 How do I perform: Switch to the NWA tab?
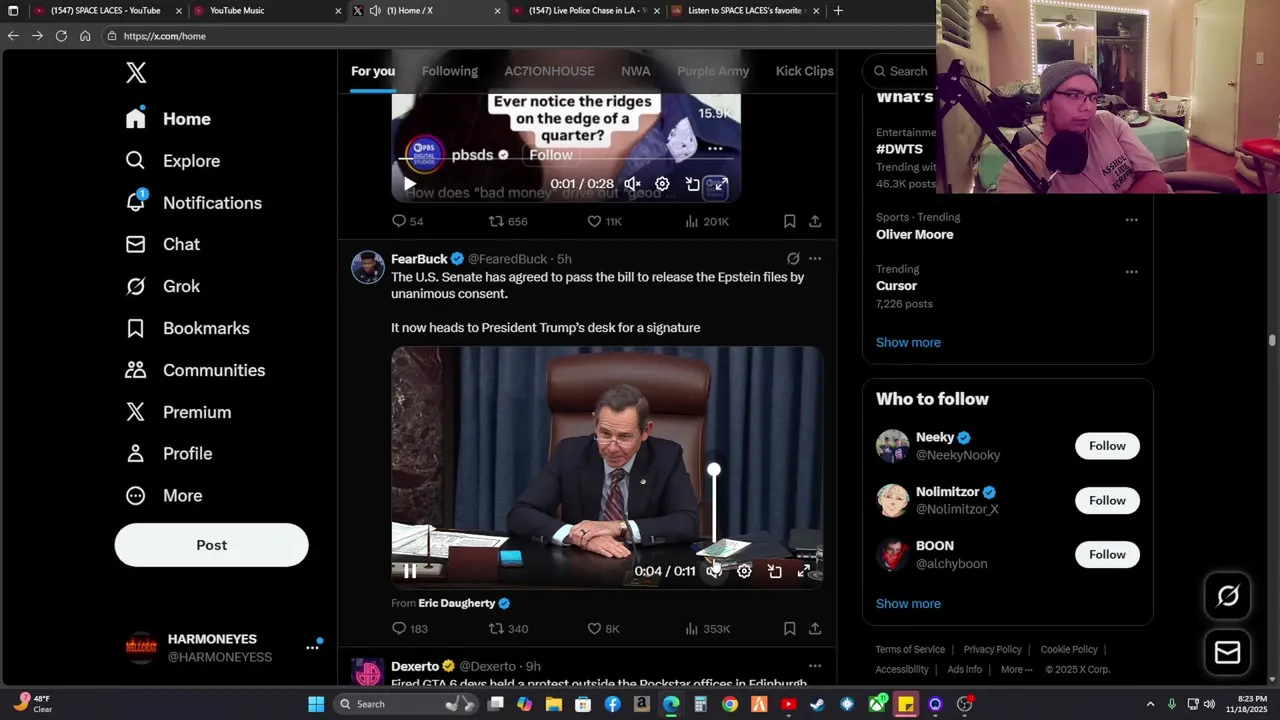pyautogui.click(x=635, y=71)
